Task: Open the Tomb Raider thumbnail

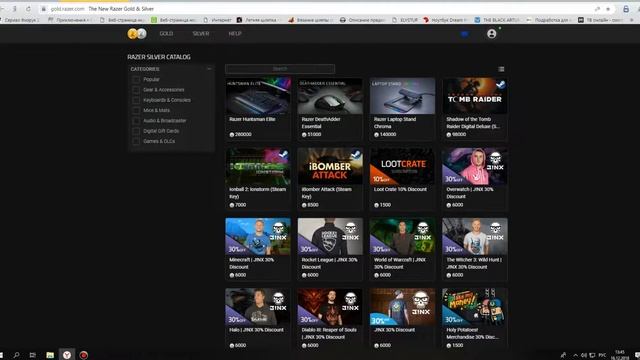Action: (475, 96)
